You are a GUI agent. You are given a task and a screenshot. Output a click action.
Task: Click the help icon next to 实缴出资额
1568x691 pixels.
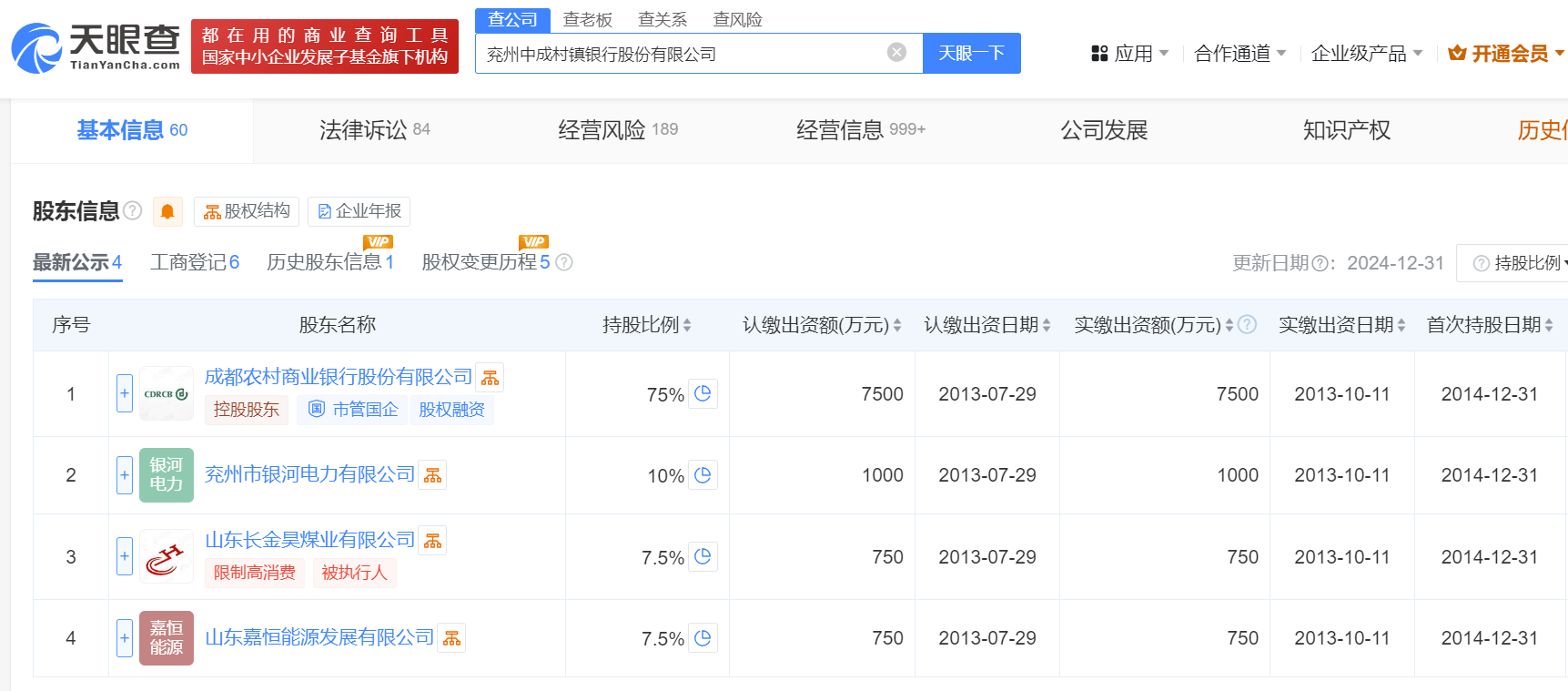1248,324
